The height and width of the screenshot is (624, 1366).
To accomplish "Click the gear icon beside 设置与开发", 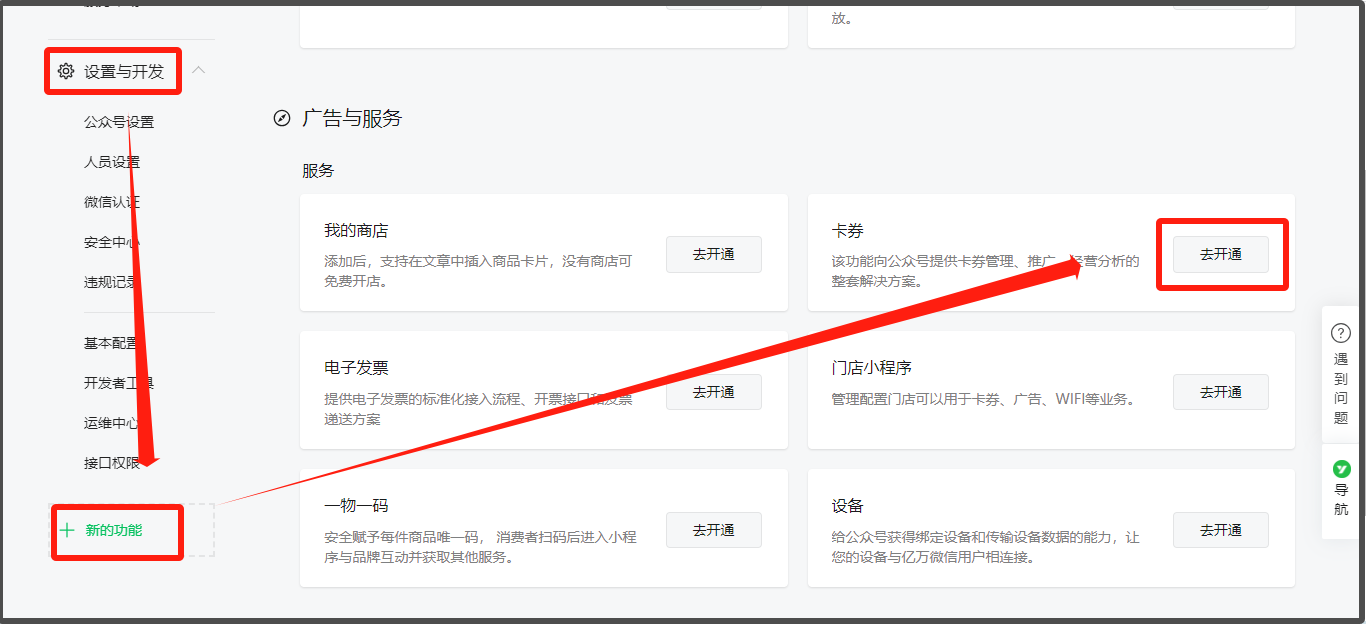I will click(66, 71).
